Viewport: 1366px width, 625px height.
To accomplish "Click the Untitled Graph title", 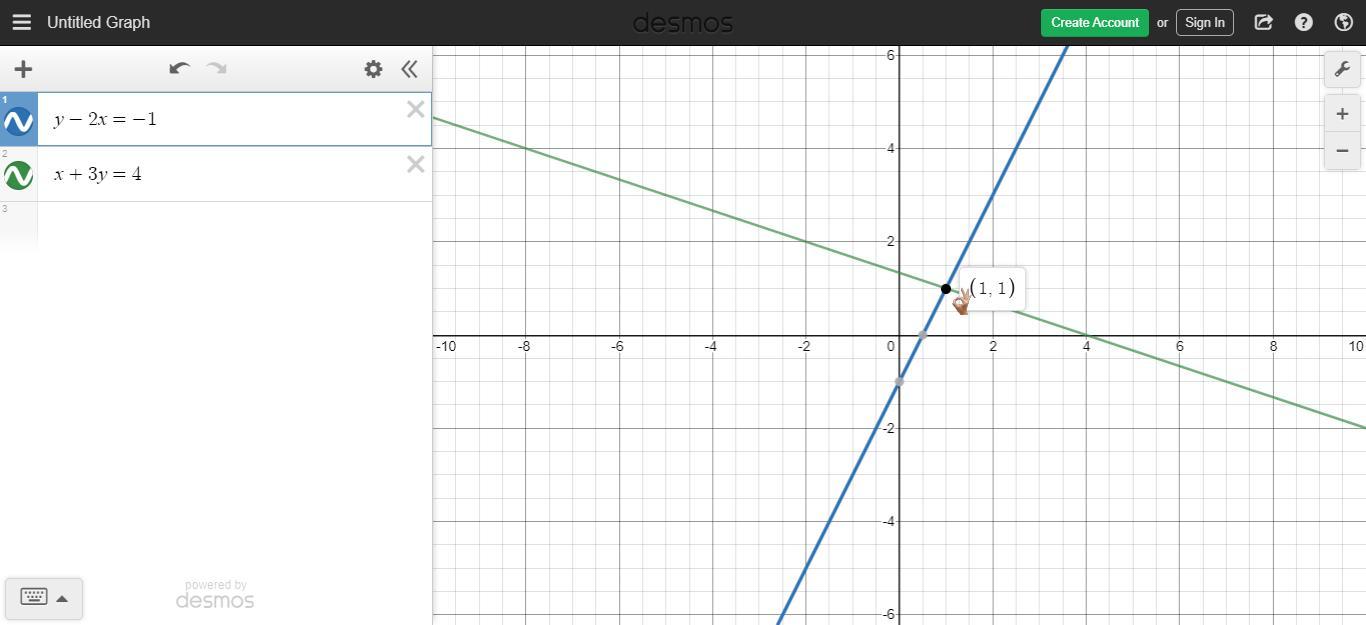I will coord(98,22).
